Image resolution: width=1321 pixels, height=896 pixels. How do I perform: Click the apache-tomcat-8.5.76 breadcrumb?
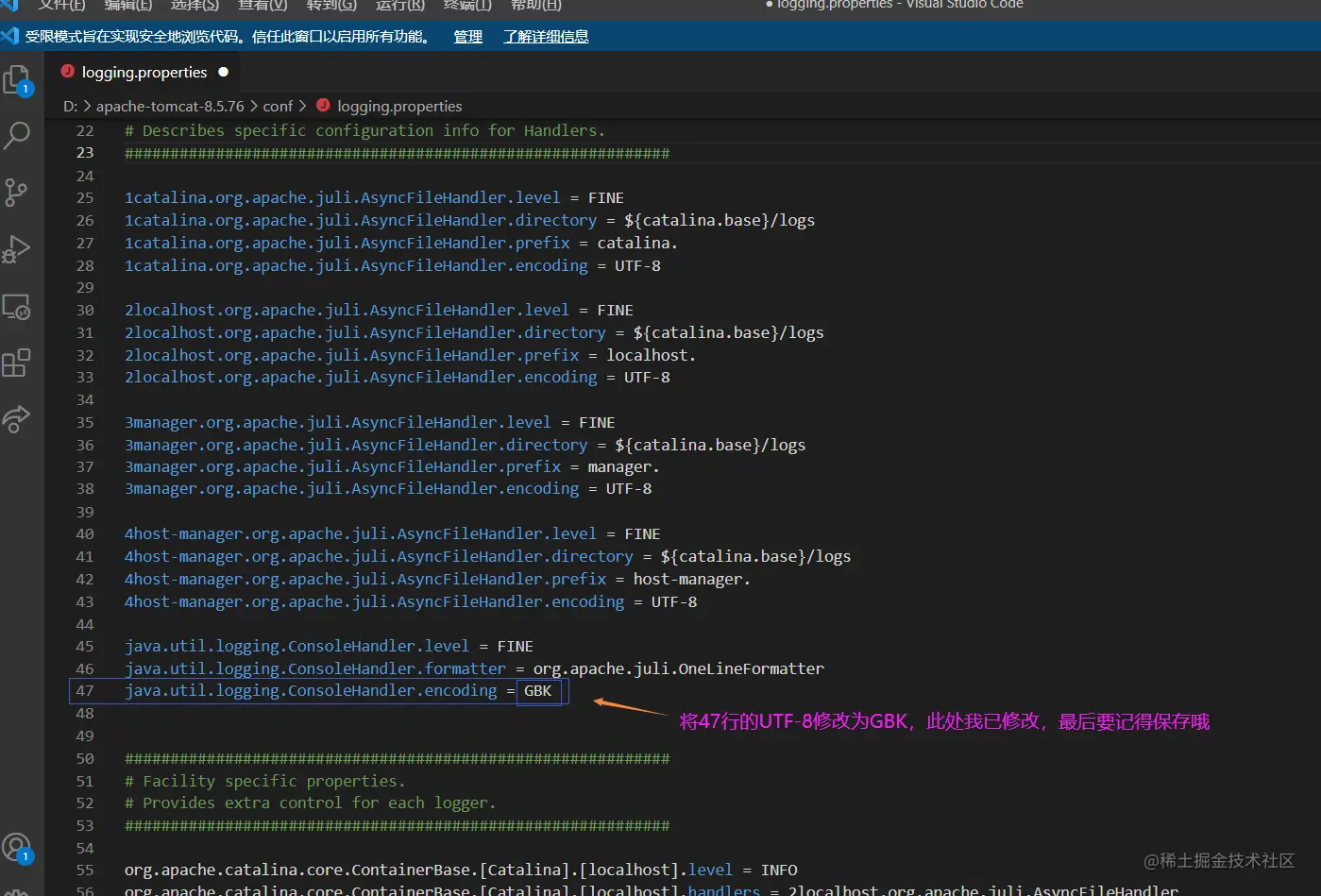click(170, 107)
